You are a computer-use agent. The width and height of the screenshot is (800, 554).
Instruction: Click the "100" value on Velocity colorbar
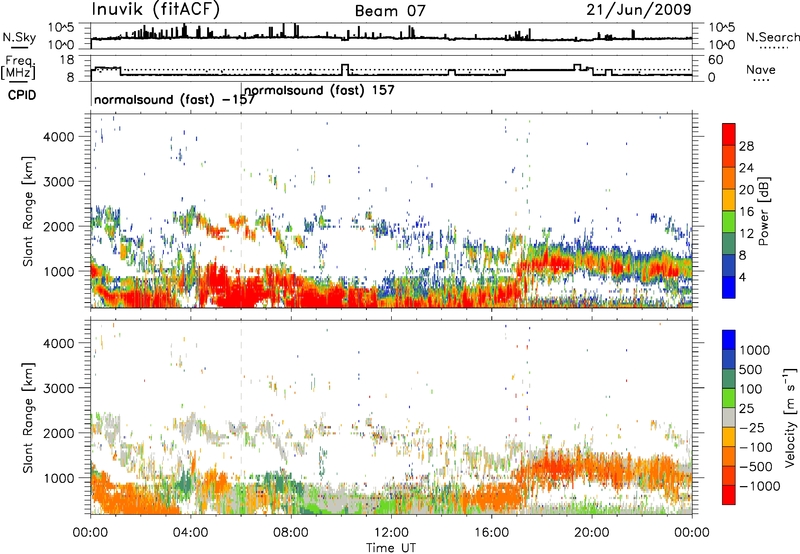[x=751, y=389]
